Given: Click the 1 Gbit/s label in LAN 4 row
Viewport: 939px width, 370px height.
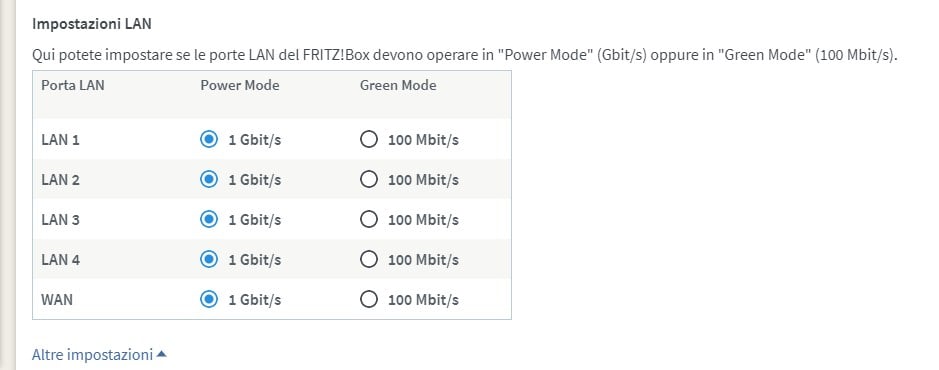Looking at the screenshot, I should click(x=255, y=260).
